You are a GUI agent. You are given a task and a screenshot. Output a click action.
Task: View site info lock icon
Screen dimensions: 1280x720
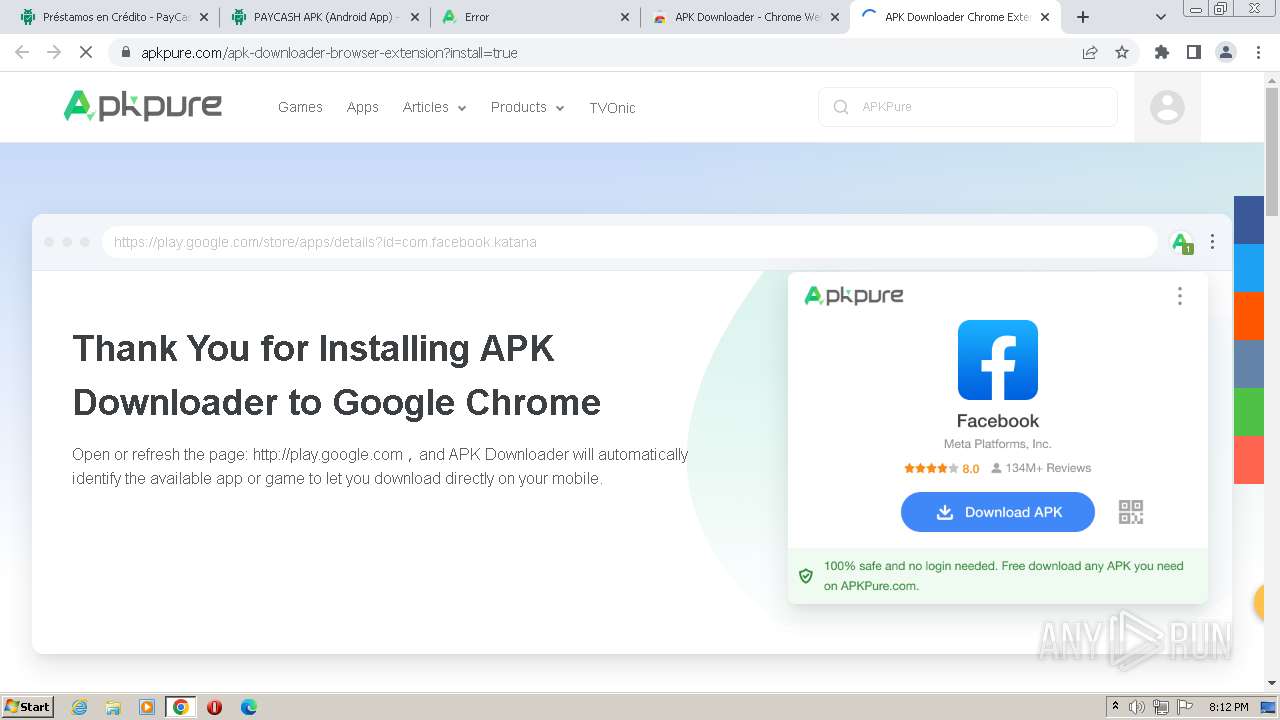click(x=125, y=53)
